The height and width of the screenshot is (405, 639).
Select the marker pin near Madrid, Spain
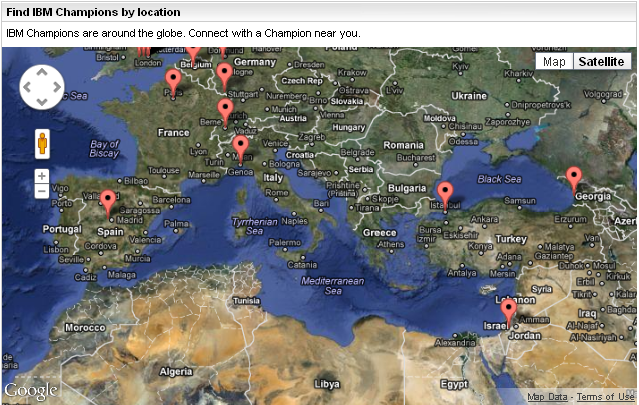pyautogui.click(x=108, y=201)
